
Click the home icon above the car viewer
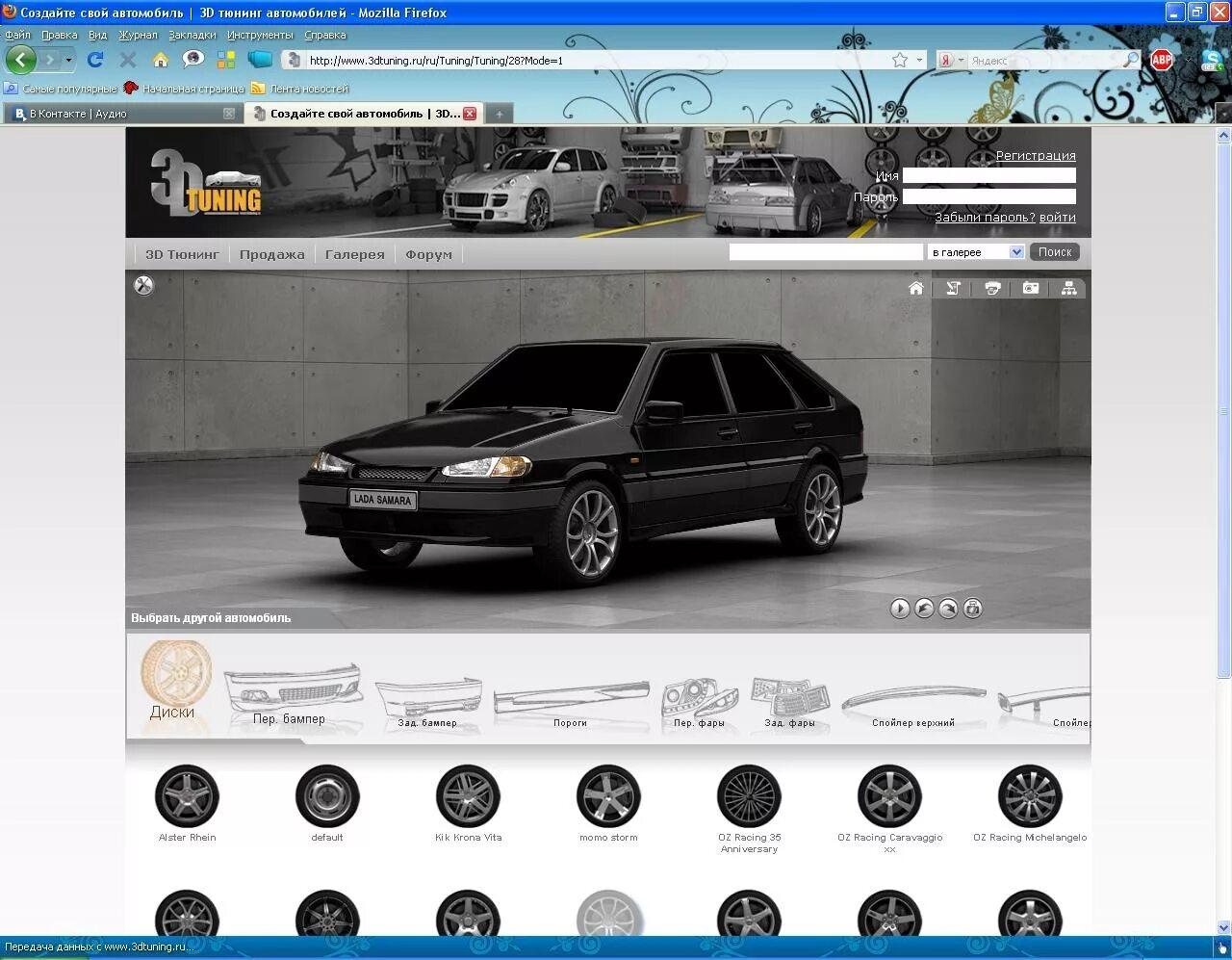pyautogui.click(x=915, y=288)
